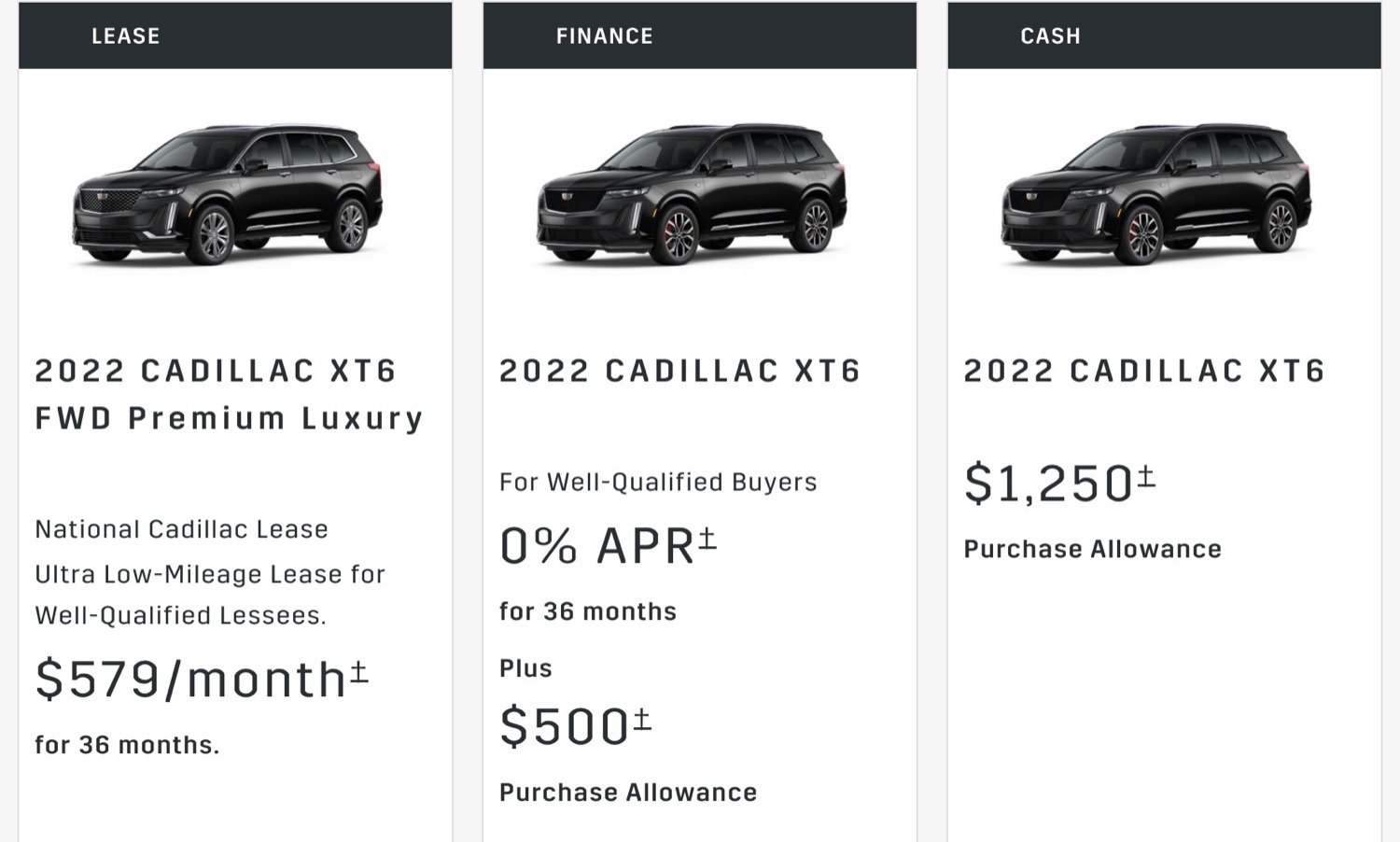The image size is (1400, 842).
Task: Open the Finance card XT6 vehicle image
Action: (x=692, y=194)
